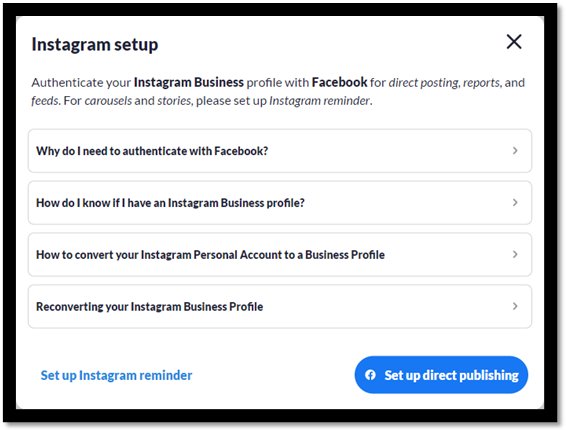The height and width of the screenshot is (430, 566).
Task: Close the Instagram setup dialog
Action: click(514, 42)
